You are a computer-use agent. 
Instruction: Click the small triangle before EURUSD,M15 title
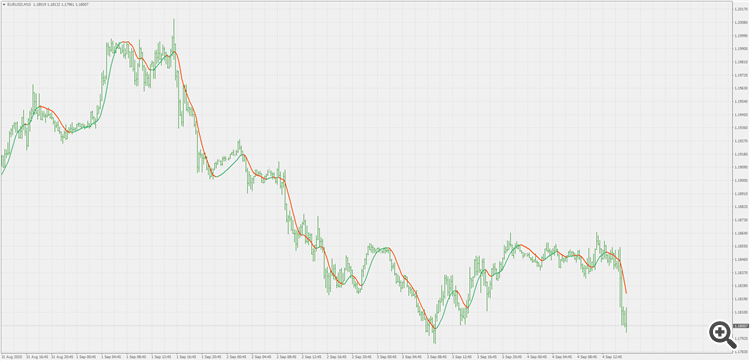[x=3, y=4]
